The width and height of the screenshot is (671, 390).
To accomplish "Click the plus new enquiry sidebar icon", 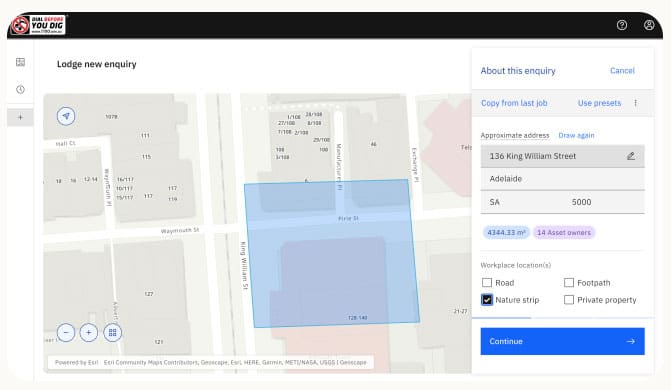I will click(20, 117).
